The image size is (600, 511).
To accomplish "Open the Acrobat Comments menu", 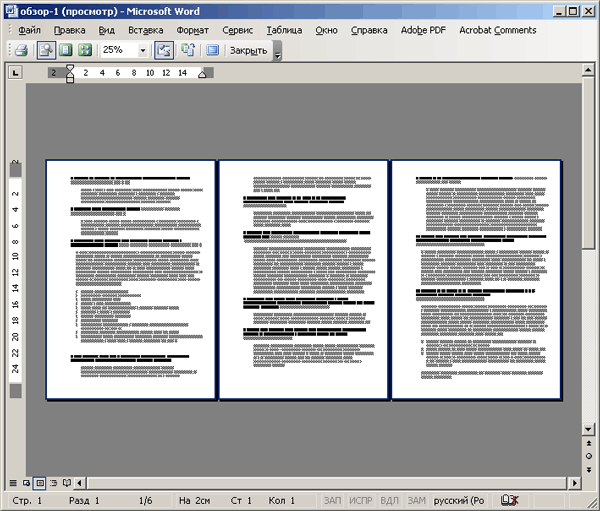I will (x=498, y=30).
